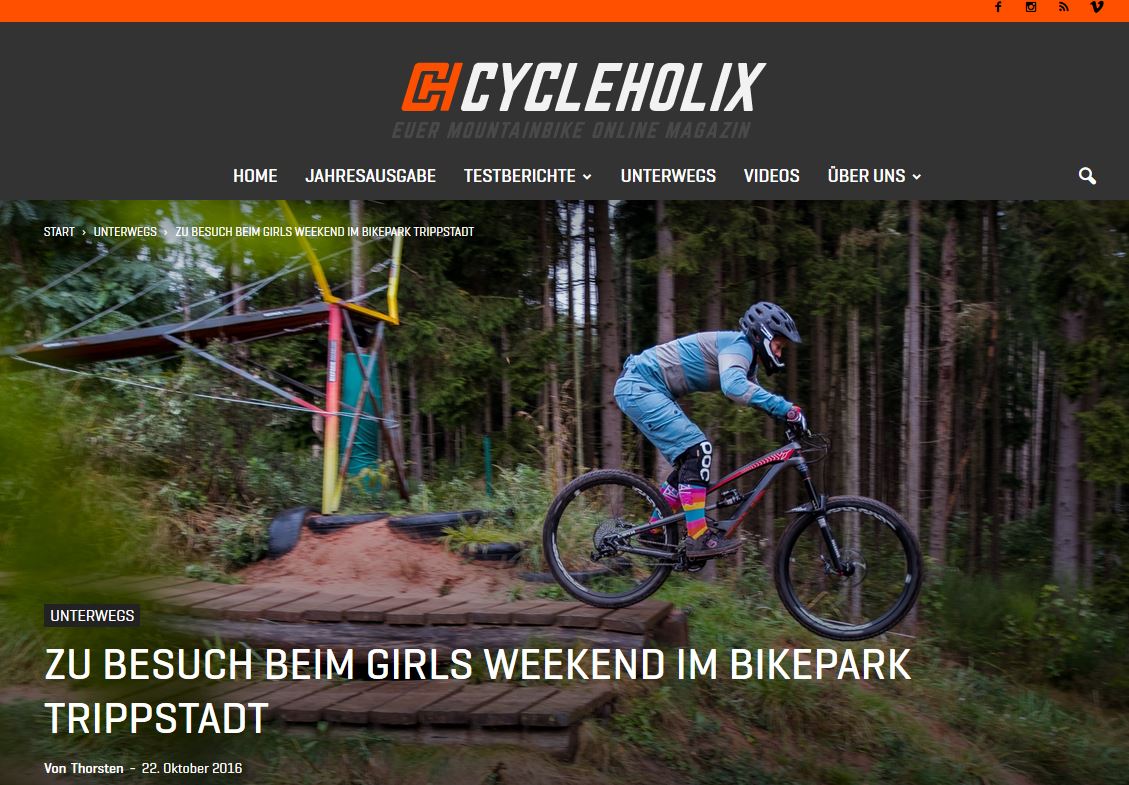Open author Thorsten's profile link

(x=96, y=768)
